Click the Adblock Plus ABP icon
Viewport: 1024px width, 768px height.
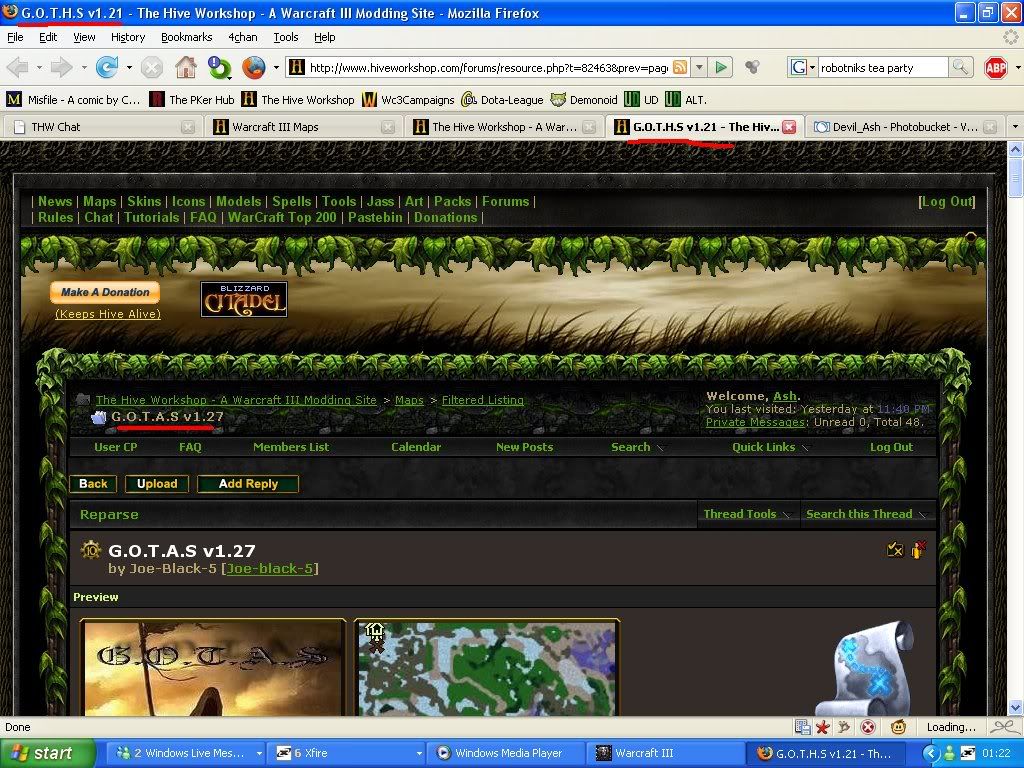point(996,67)
